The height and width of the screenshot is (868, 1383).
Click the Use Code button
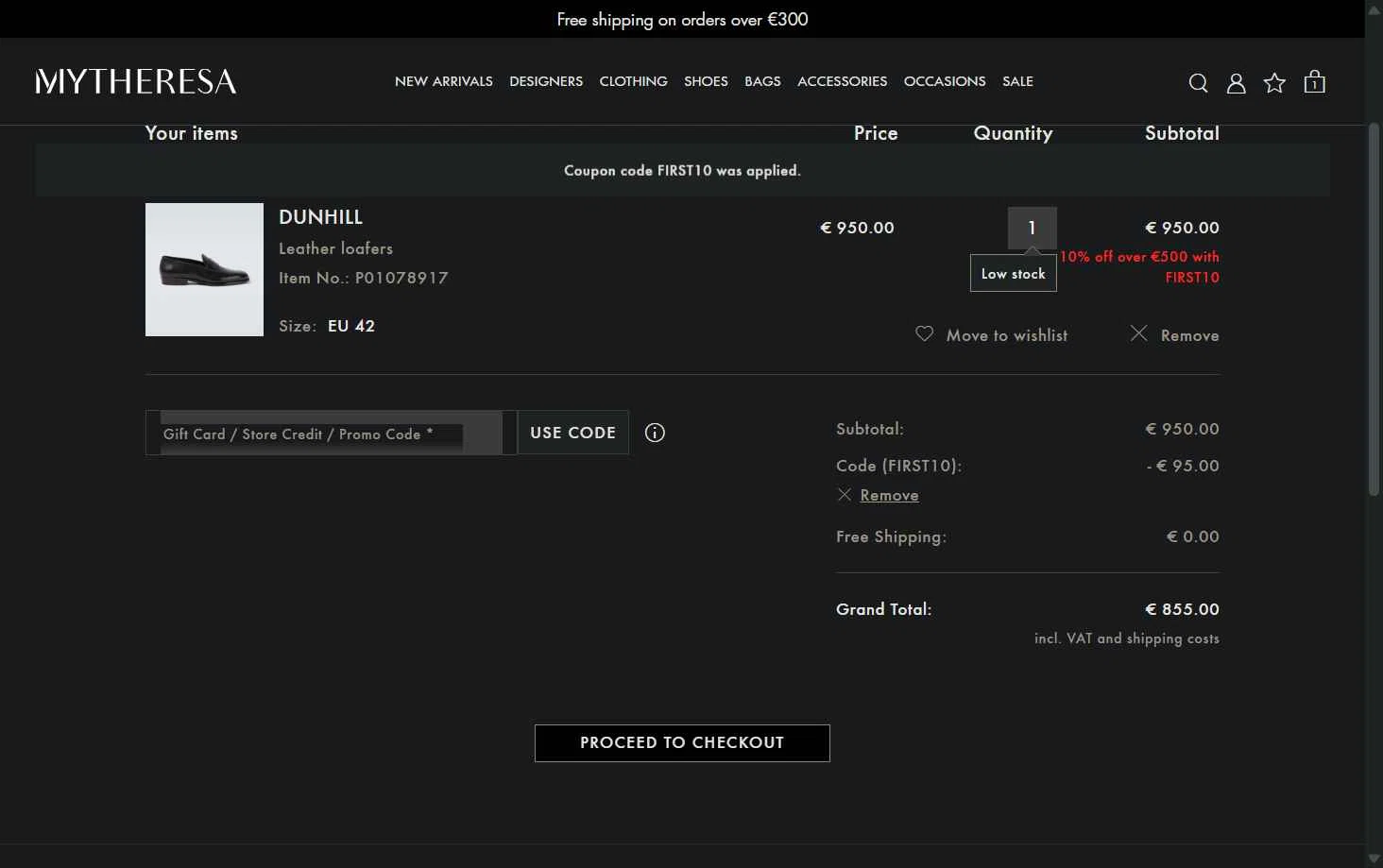(572, 433)
